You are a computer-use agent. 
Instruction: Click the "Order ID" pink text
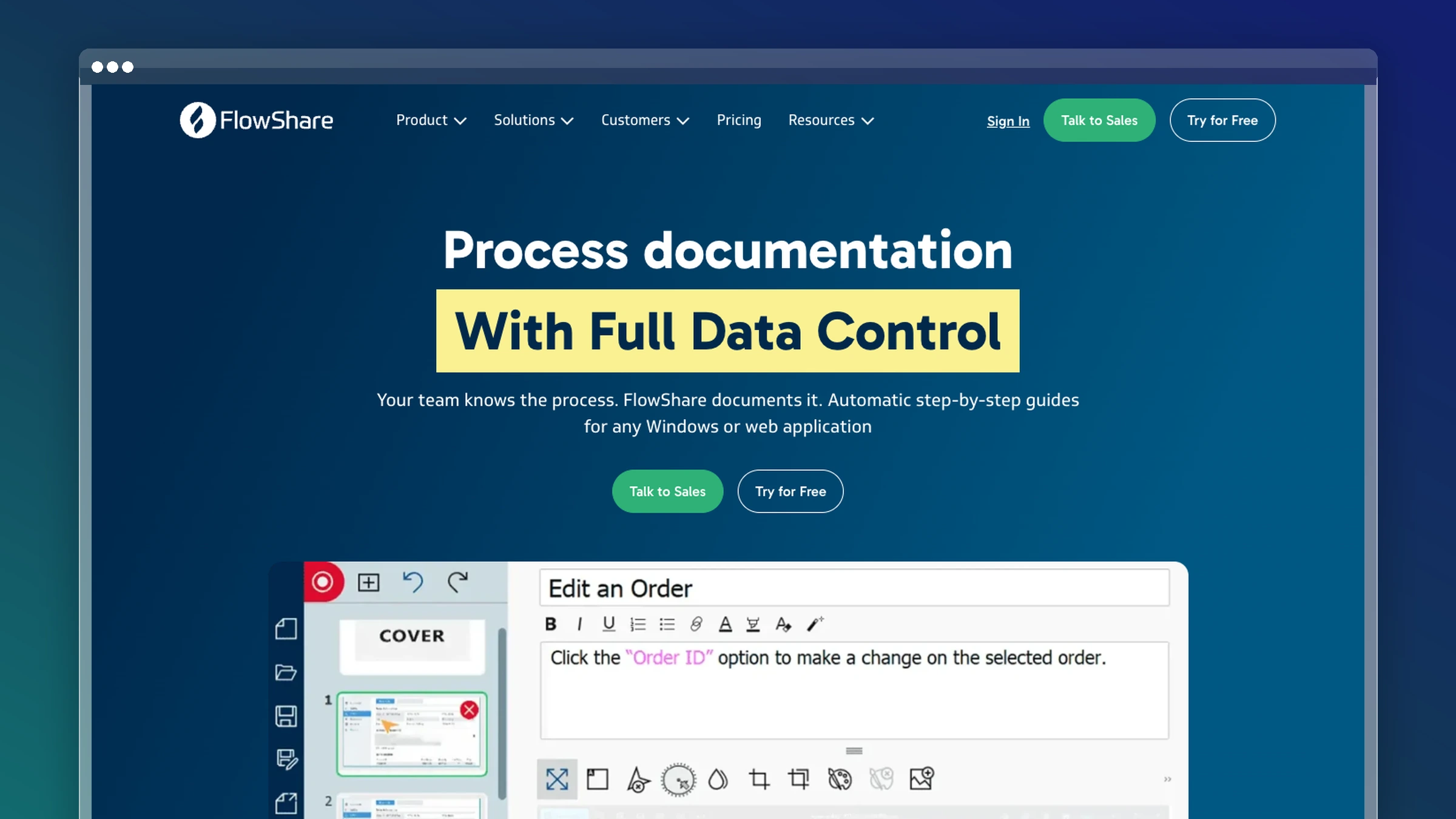click(x=669, y=658)
